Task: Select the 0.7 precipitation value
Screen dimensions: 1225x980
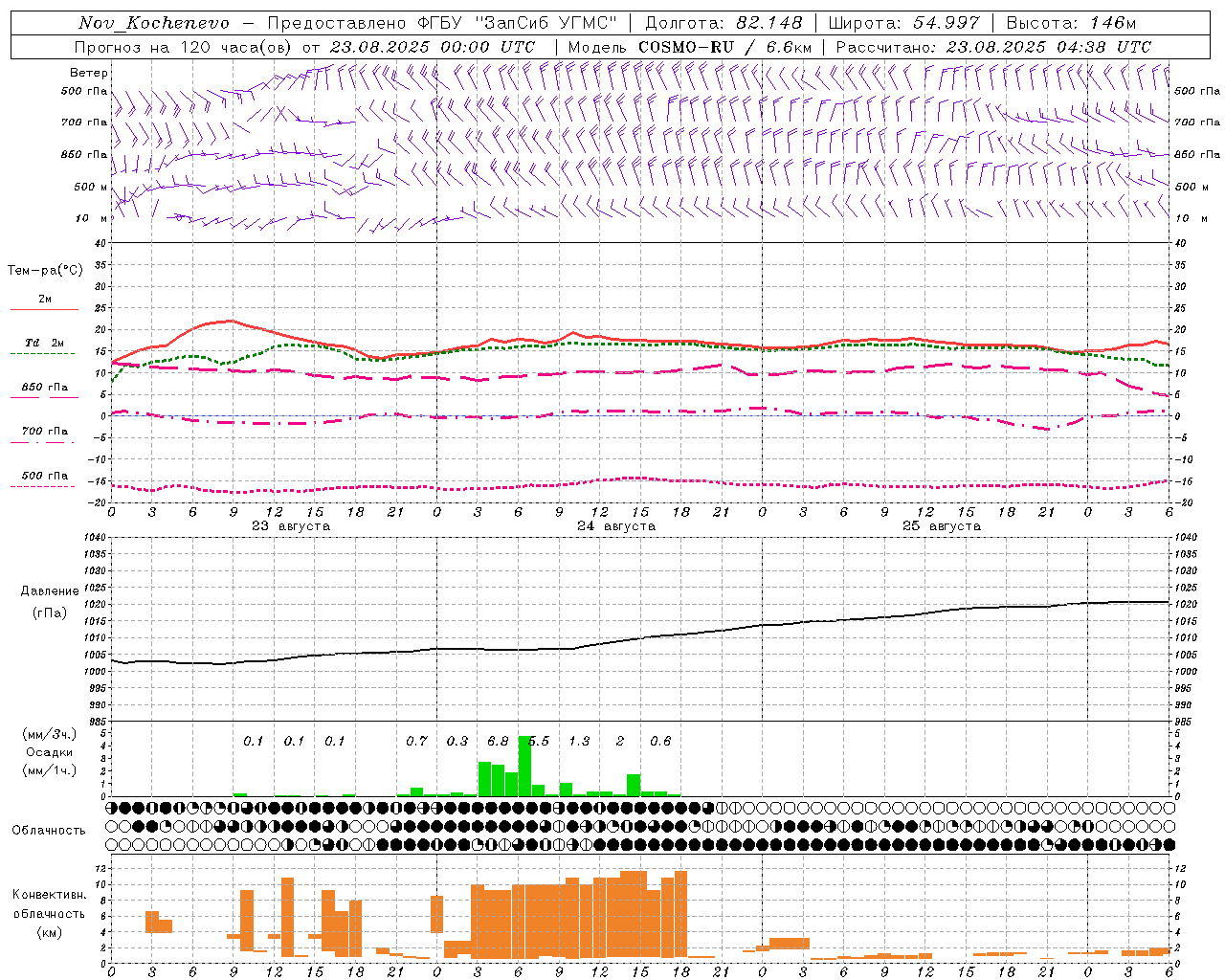Action: (x=416, y=742)
